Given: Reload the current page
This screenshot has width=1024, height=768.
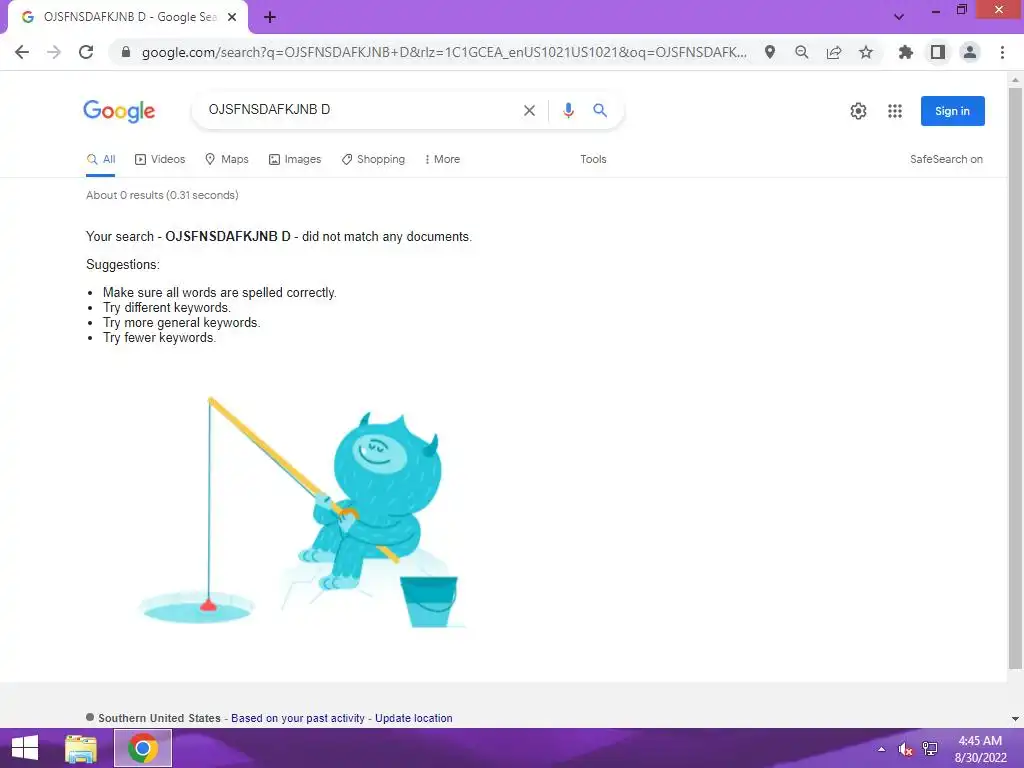Looking at the screenshot, I should tap(86, 52).
